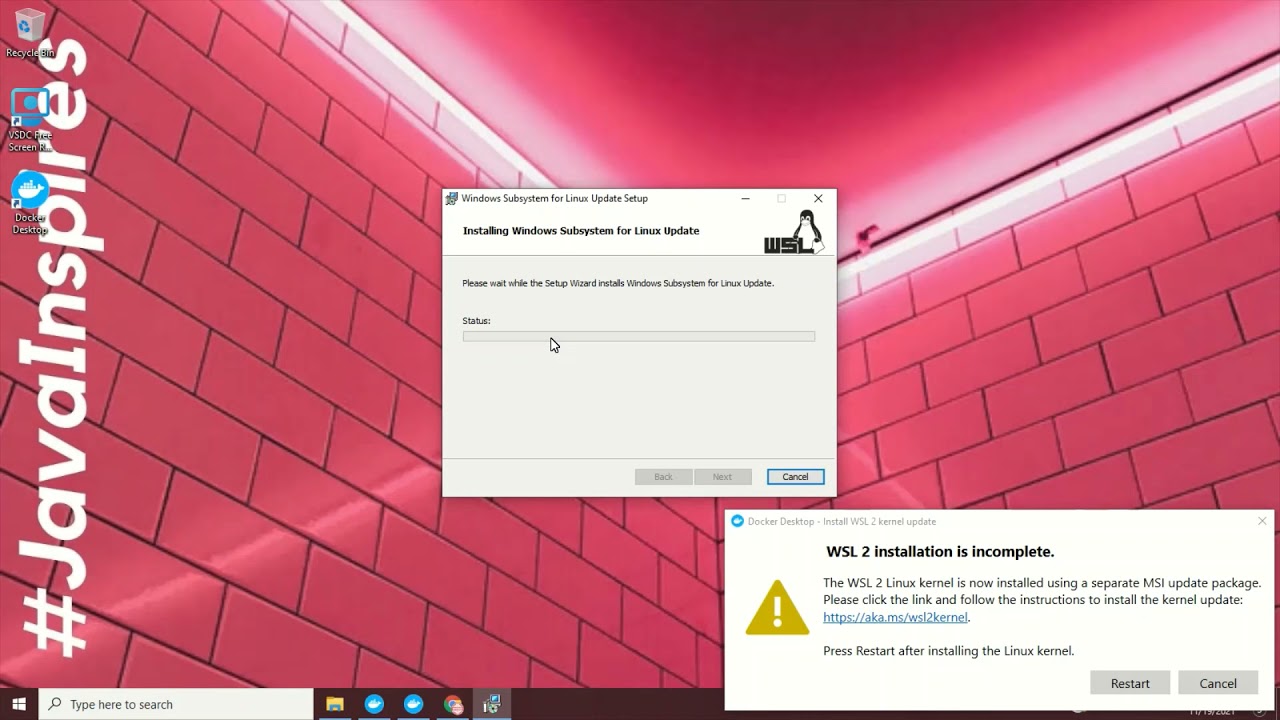This screenshot has width=1280, height=720.
Task: Close the WSL Update Setup window
Action: tap(818, 198)
